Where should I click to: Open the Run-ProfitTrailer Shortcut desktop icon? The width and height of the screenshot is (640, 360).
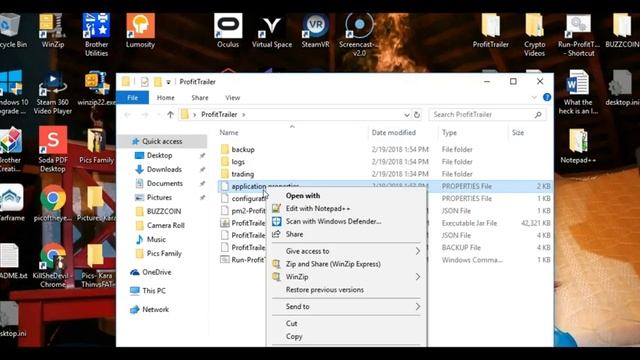click(x=578, y=34)
